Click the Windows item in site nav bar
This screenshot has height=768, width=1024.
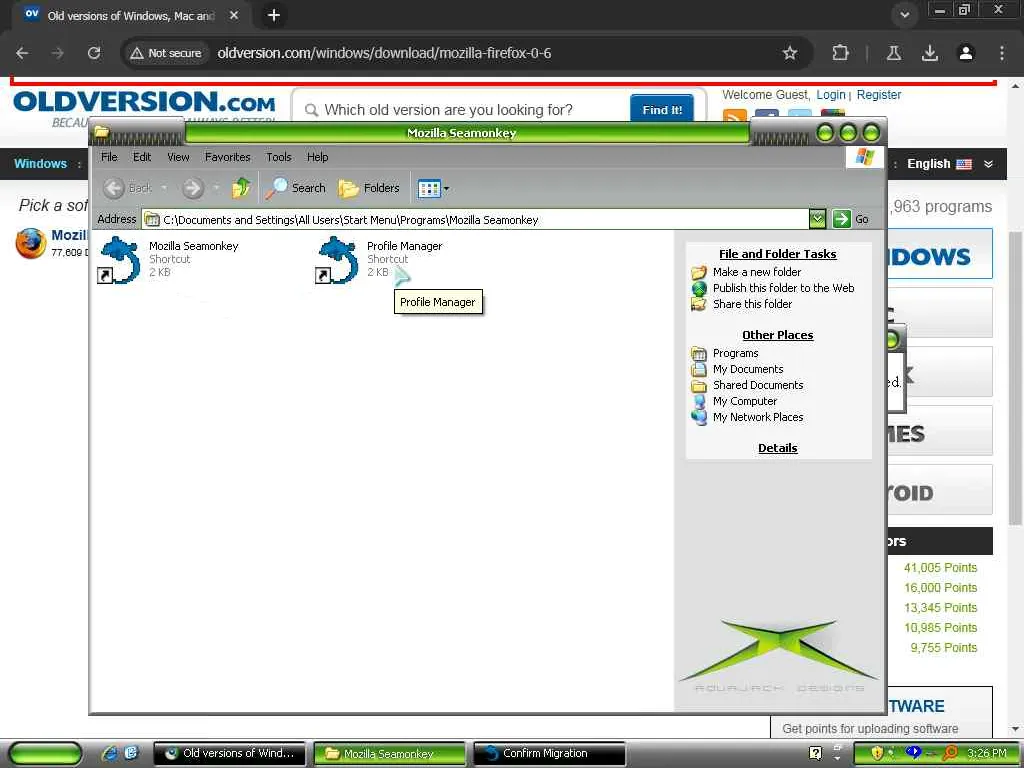tap(40, 164)
